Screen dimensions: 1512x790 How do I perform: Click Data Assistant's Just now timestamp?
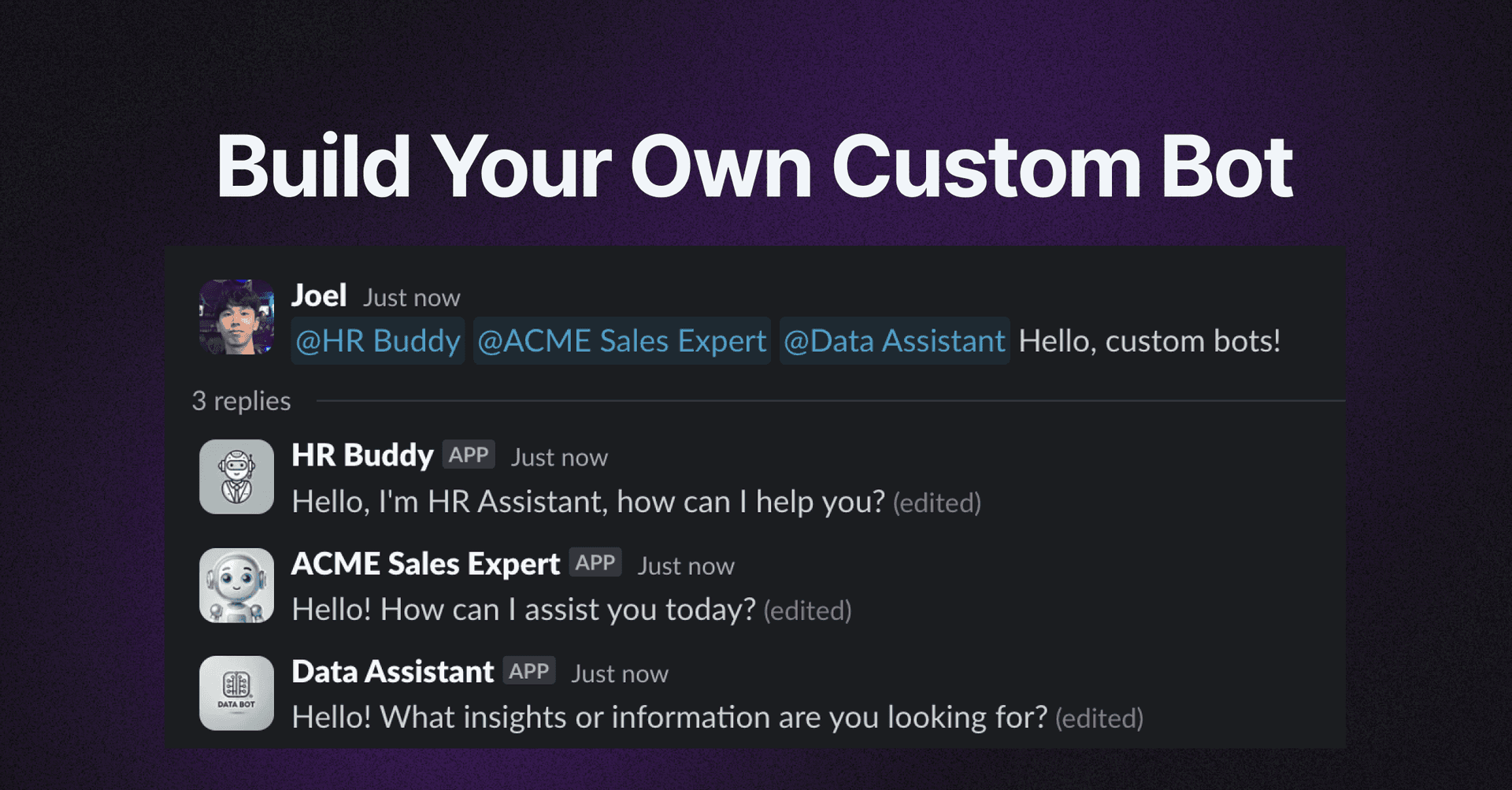(619, 673)
